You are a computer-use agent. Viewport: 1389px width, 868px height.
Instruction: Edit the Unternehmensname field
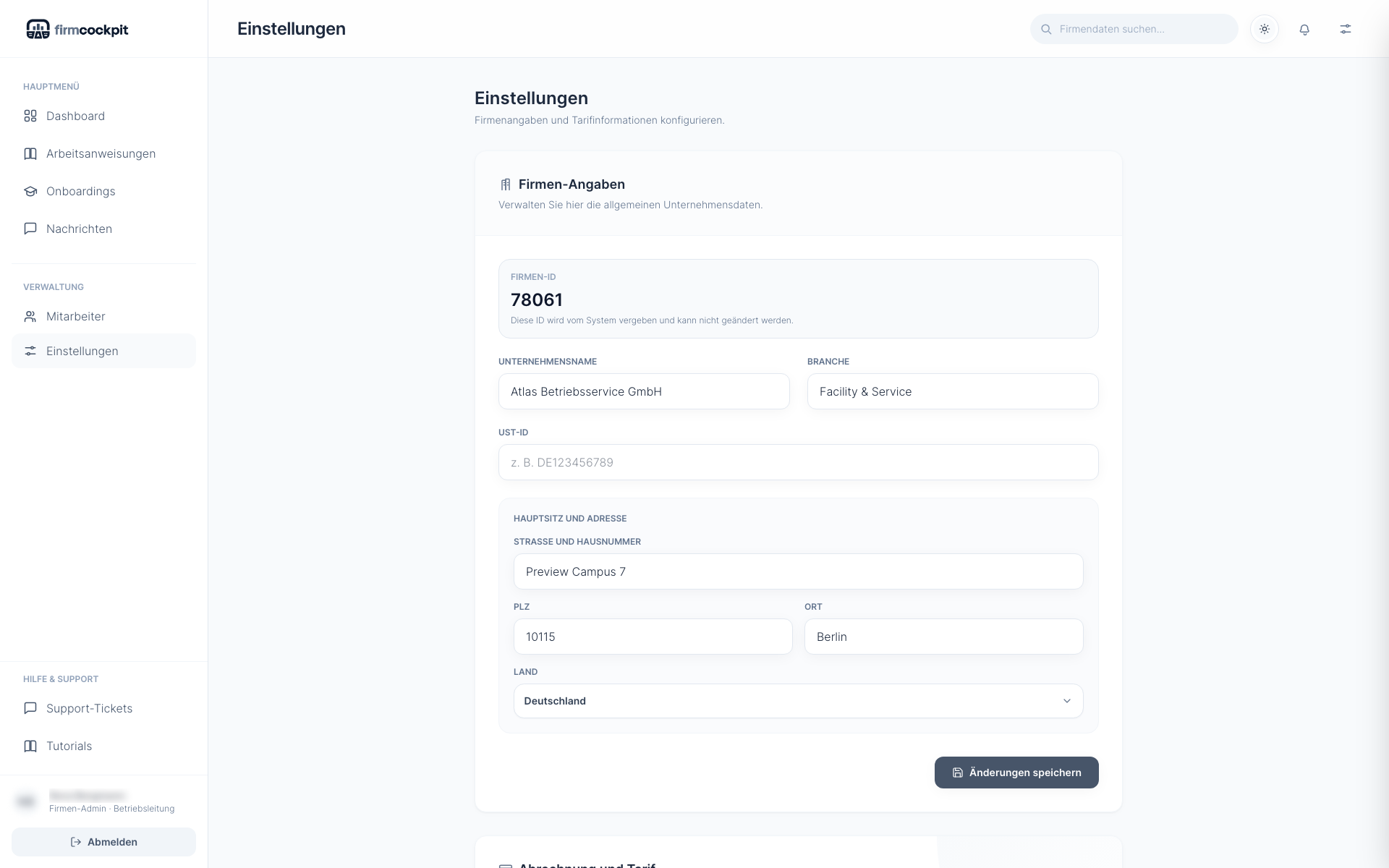pos(643,391)
